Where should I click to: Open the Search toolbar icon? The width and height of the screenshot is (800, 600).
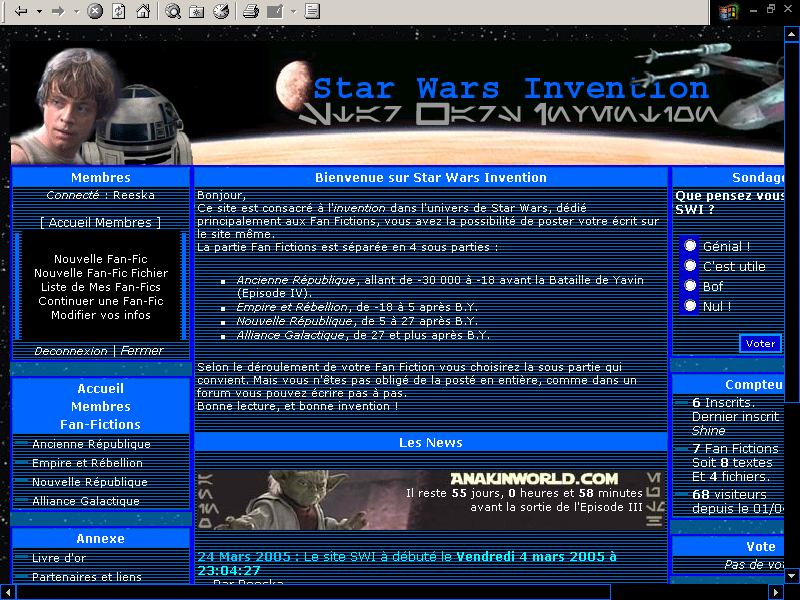[173, 11]
